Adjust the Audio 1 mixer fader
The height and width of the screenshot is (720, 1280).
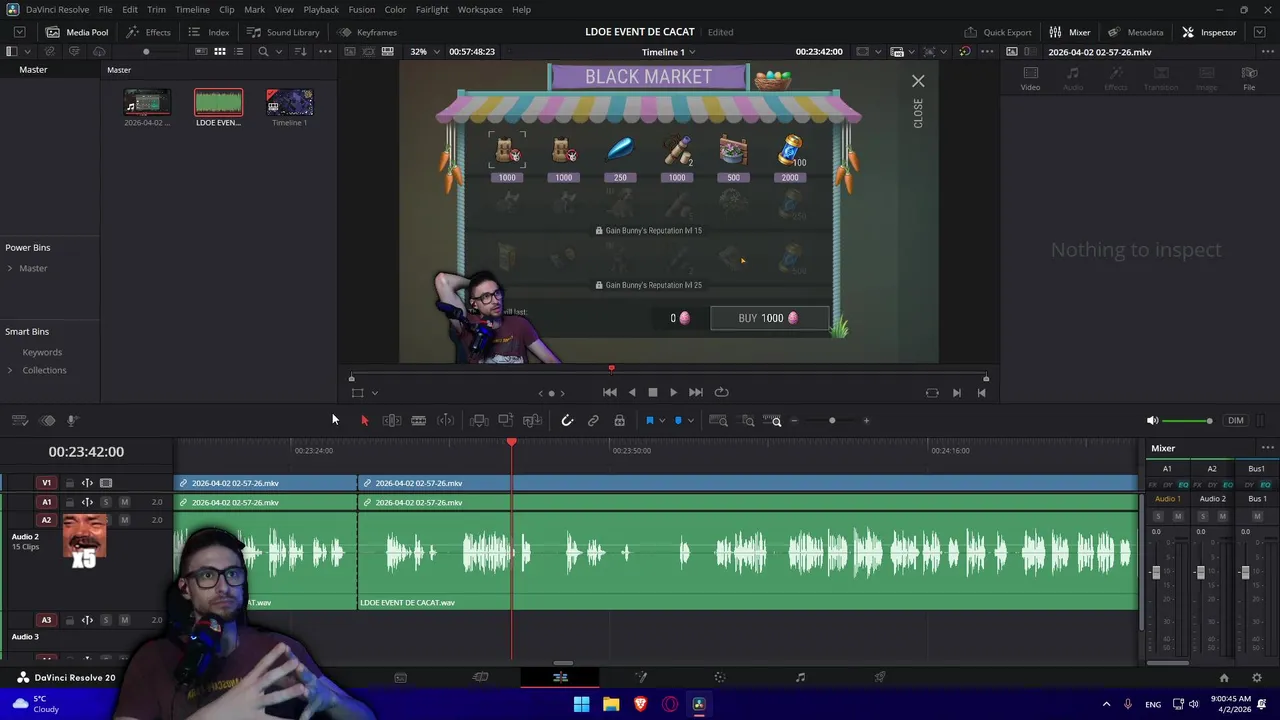(1156, 572)
